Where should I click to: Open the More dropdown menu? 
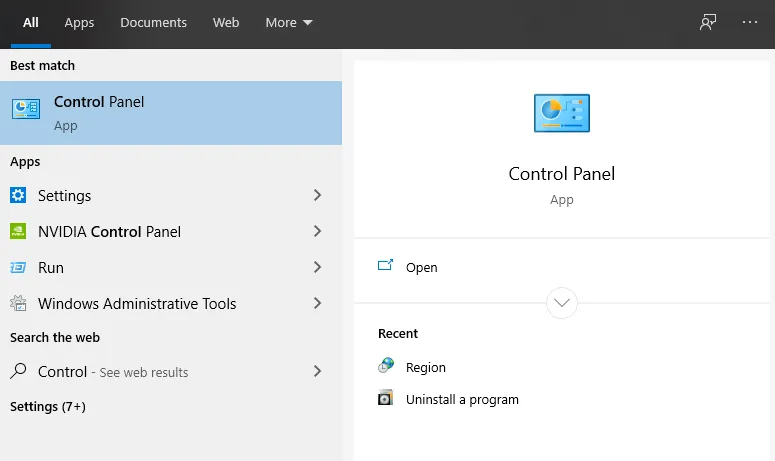[289, 23]
